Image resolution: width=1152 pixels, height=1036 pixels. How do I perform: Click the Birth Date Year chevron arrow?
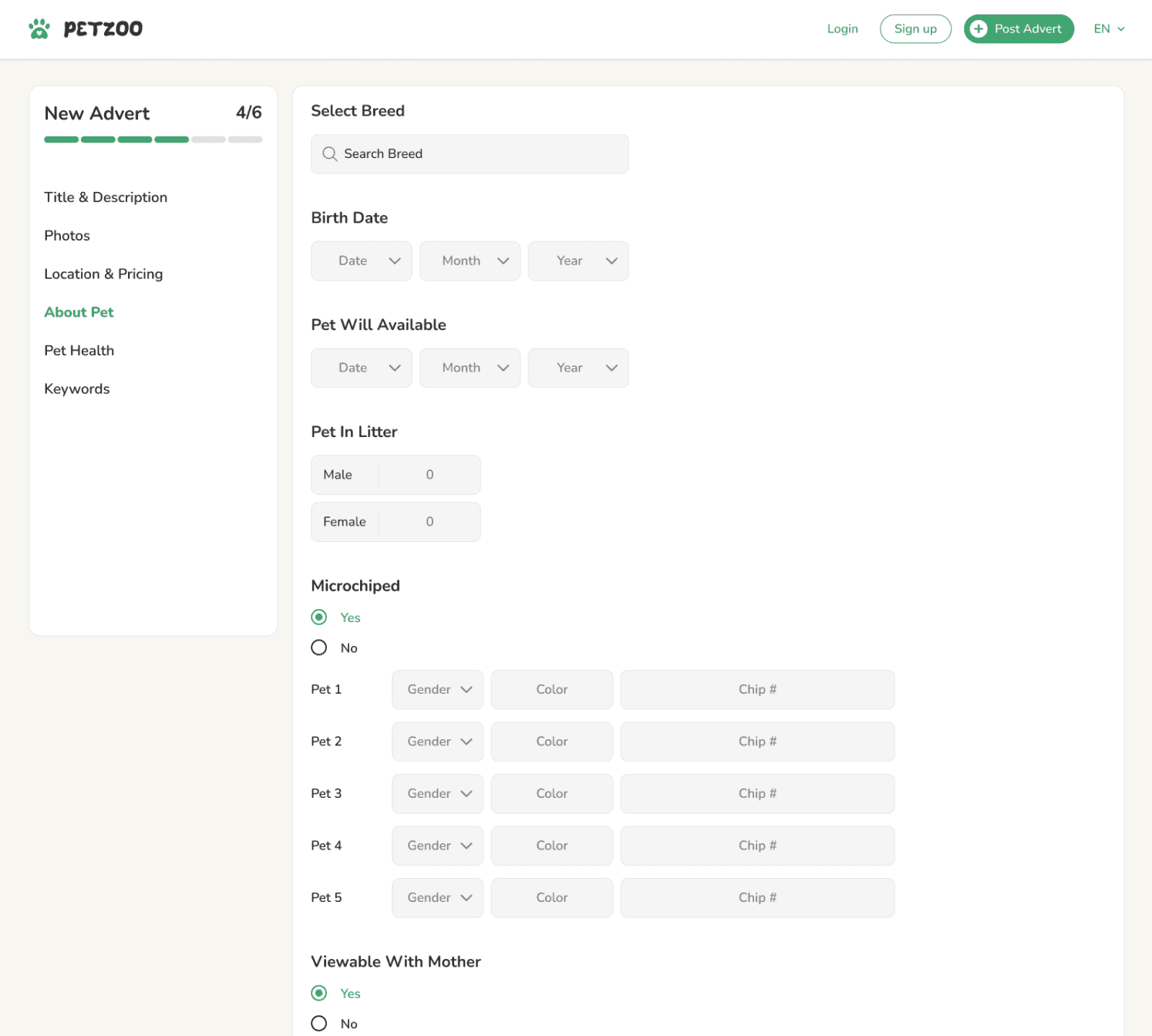(611, 261)
